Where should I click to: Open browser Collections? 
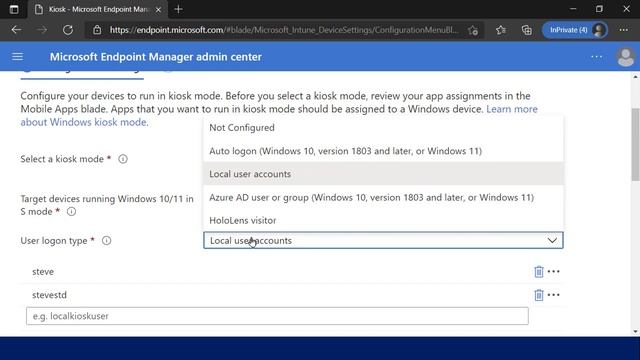click(527, 30)
